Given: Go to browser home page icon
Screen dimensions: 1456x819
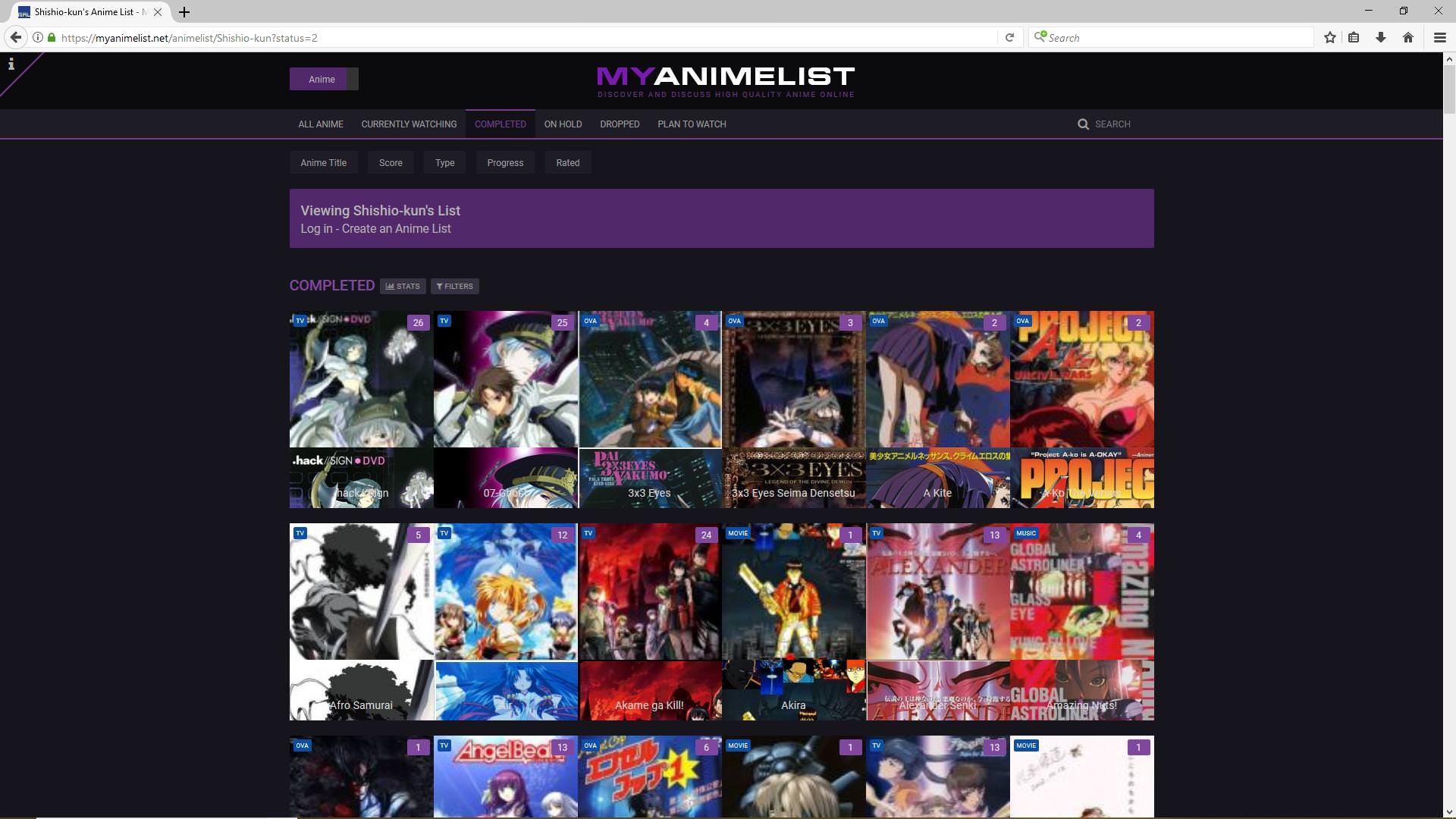Looking at the screenshot, I should pyautogui.click(x=1408, y=37).
